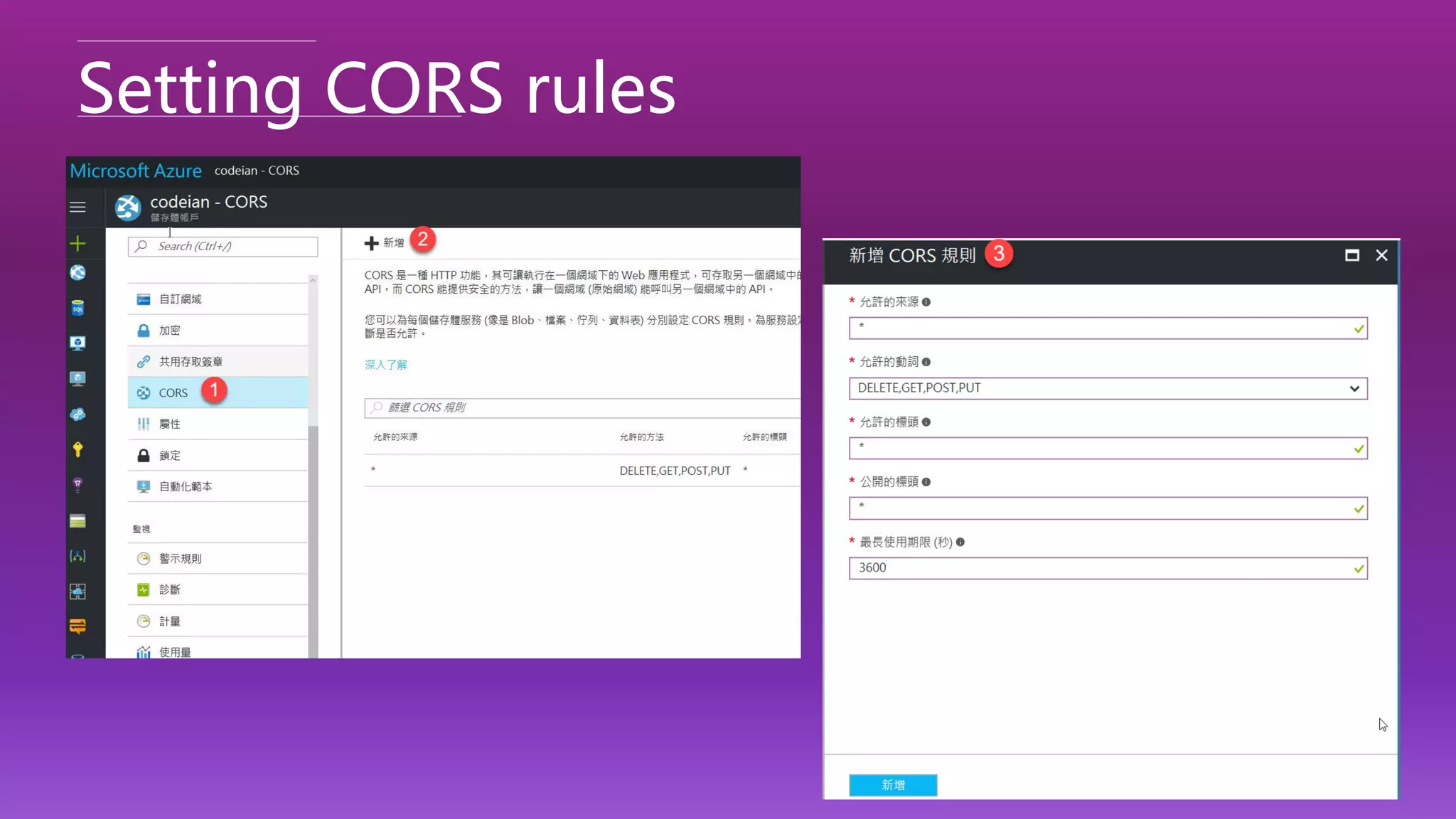
Task: Click 深入了解 learn more link
Action: 385,365
